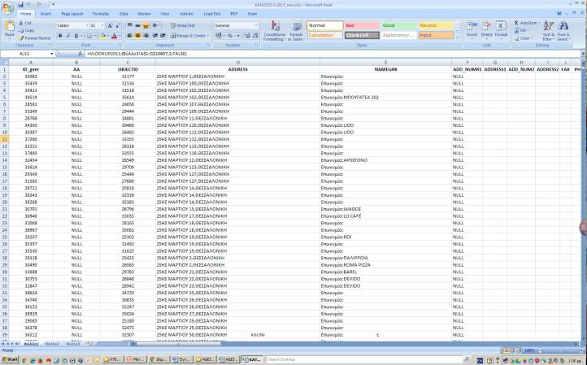Open Find & Select binoculars
This screenshot has width=587, height=365.
click(563, 31)
